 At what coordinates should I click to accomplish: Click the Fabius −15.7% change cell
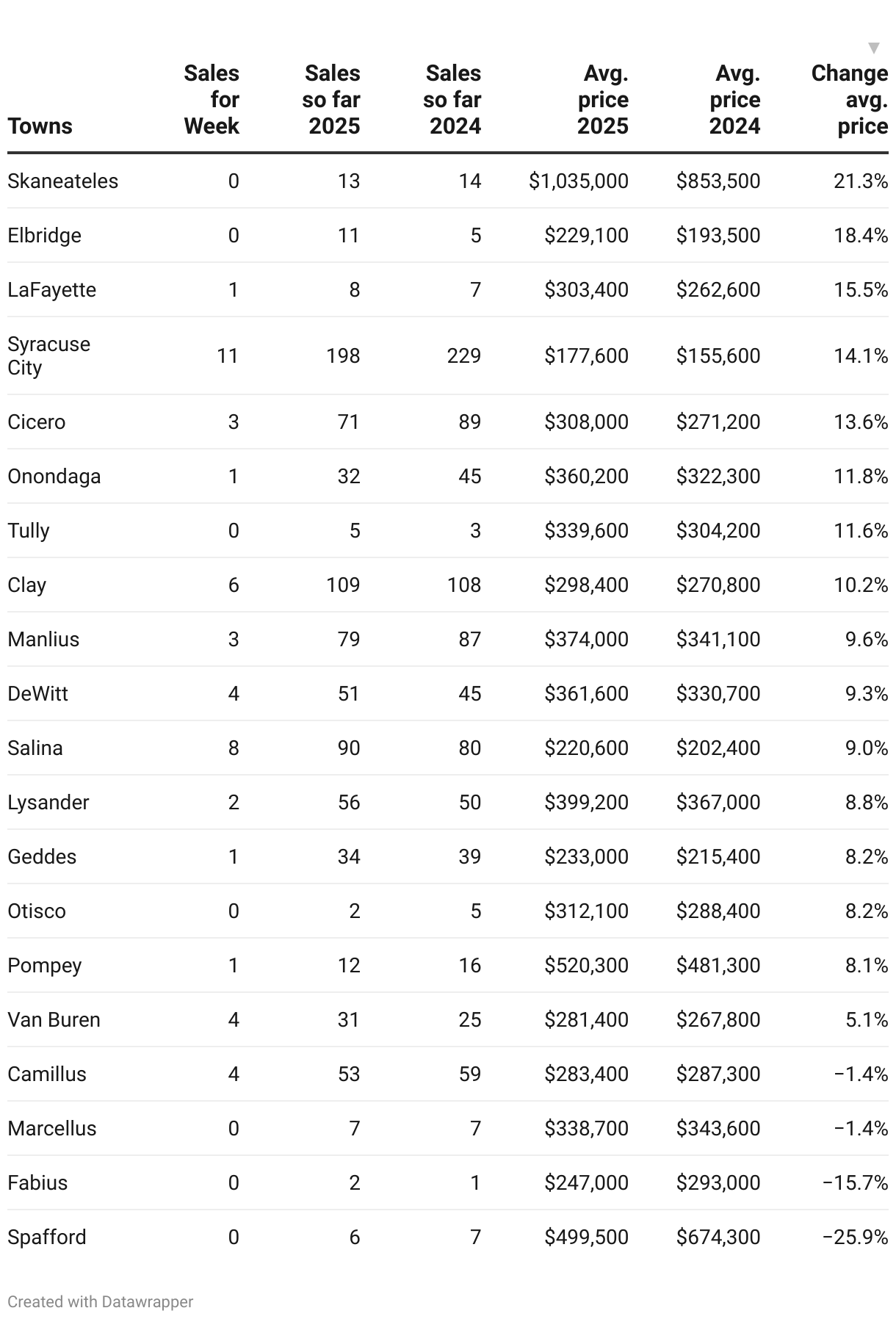click(x=855, y=1183)
